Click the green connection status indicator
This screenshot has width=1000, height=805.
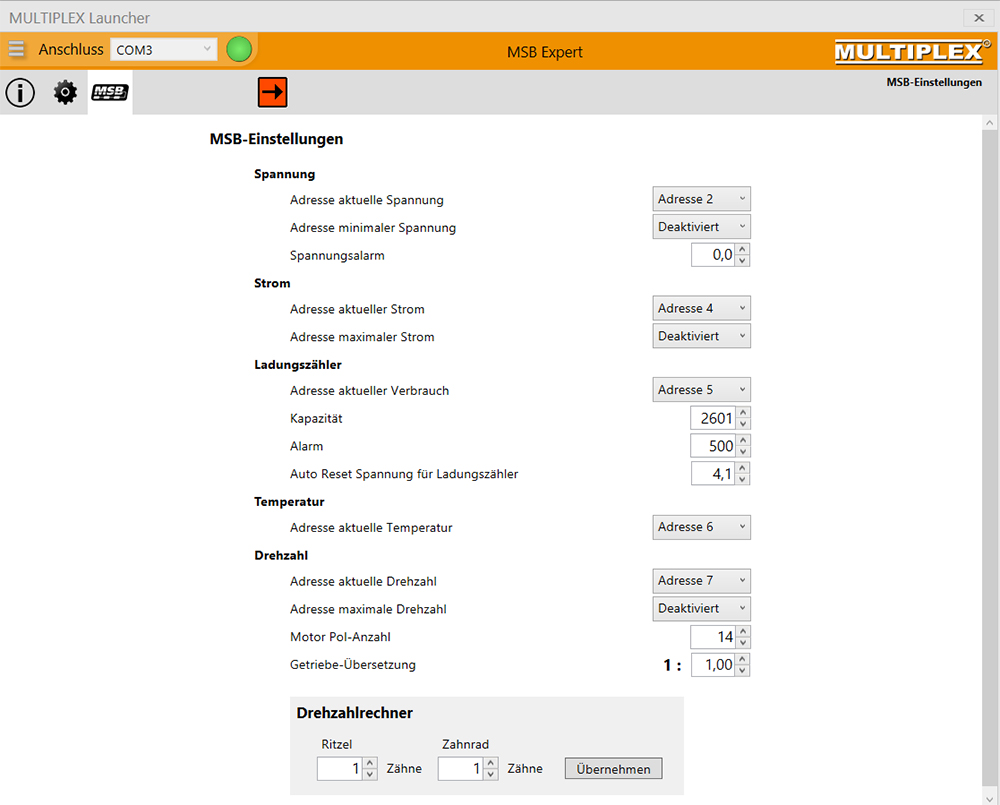(x=238, y=48)
